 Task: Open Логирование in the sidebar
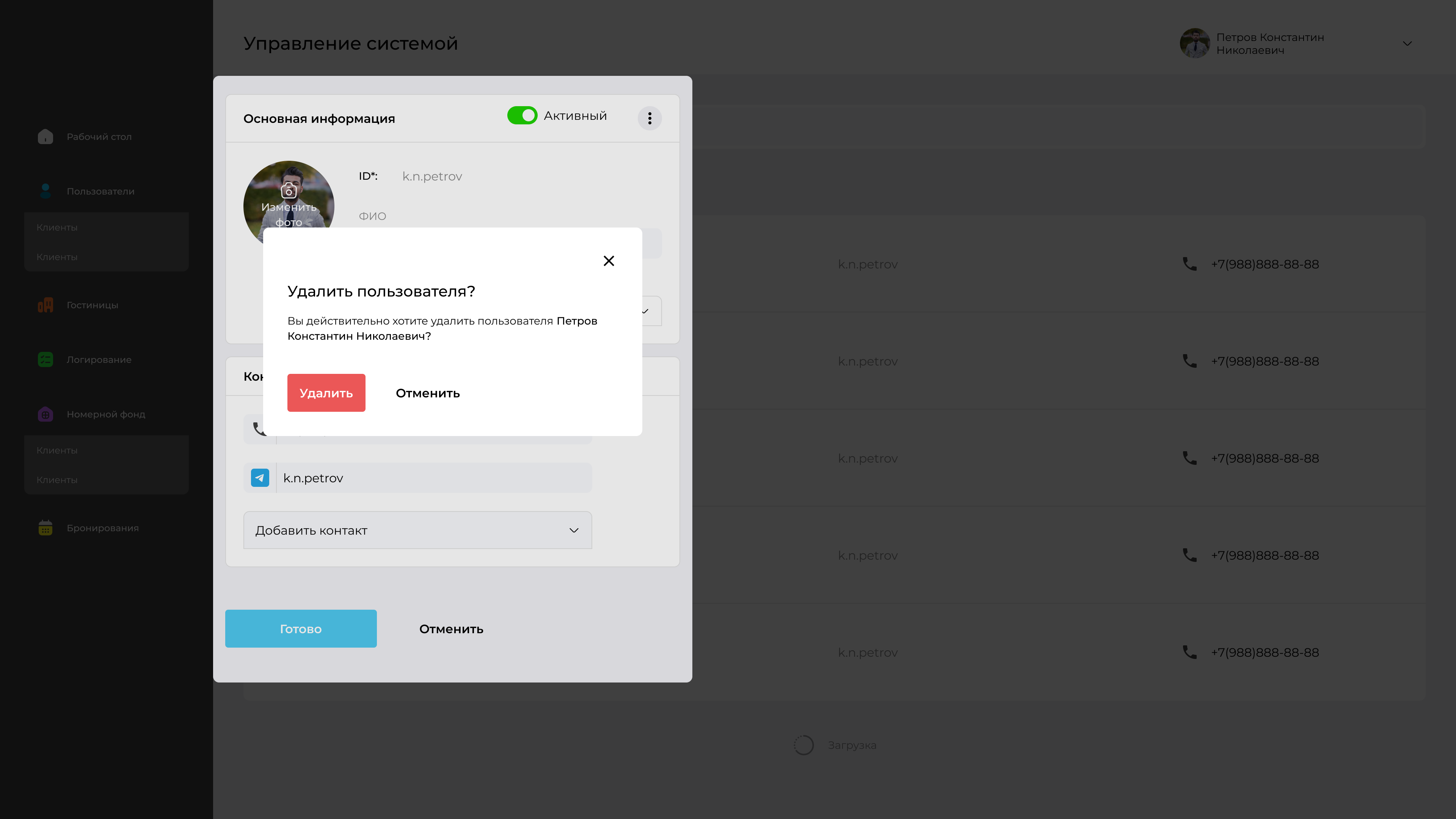99,359
